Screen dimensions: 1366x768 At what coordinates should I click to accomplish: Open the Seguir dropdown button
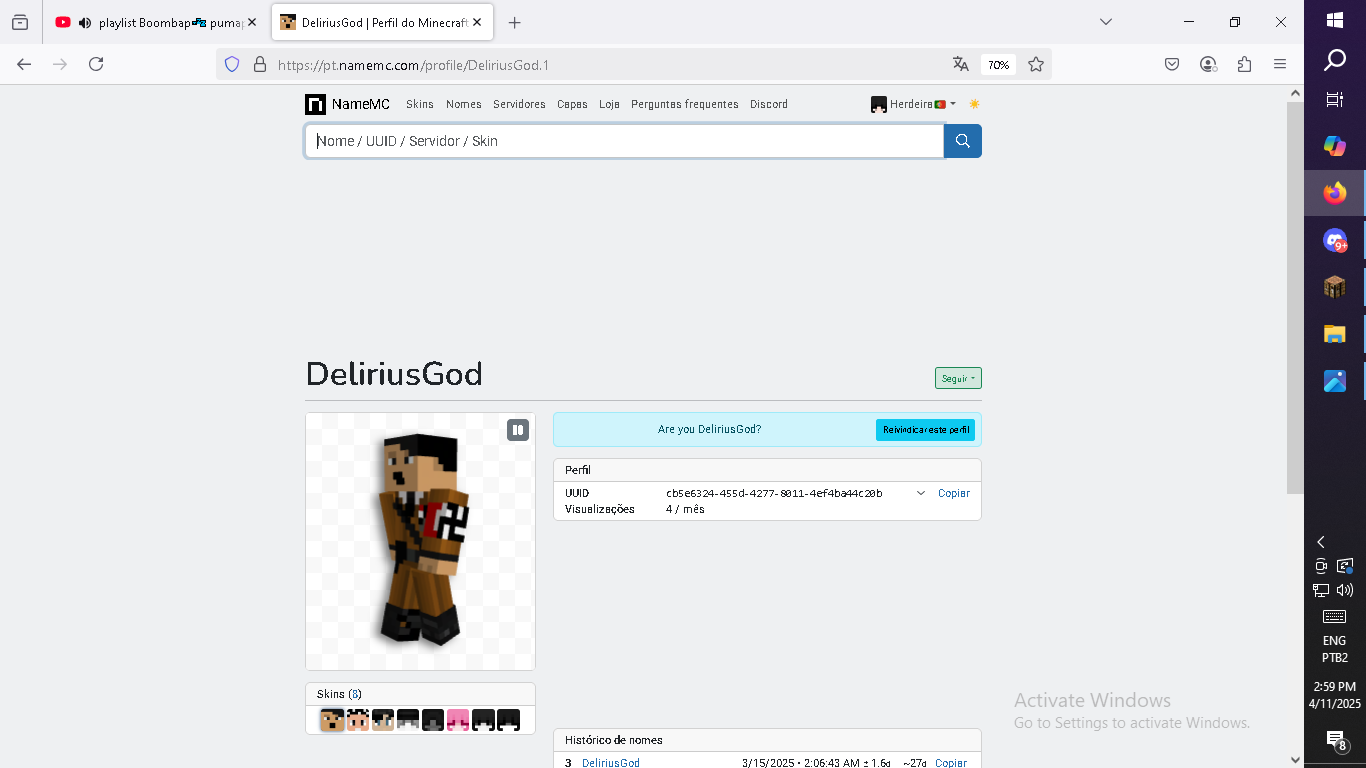[958, 378]
